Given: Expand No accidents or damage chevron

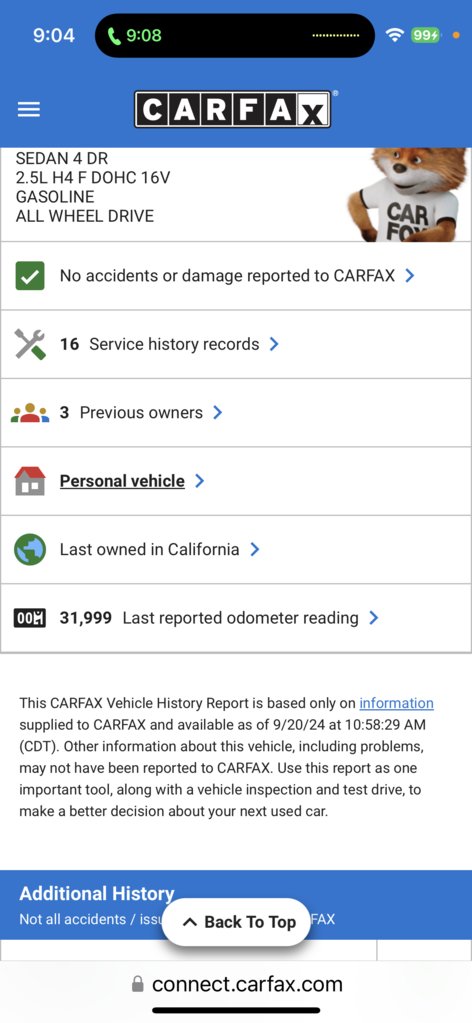Looking at the screenshot, I should click(x=410, y=276).
